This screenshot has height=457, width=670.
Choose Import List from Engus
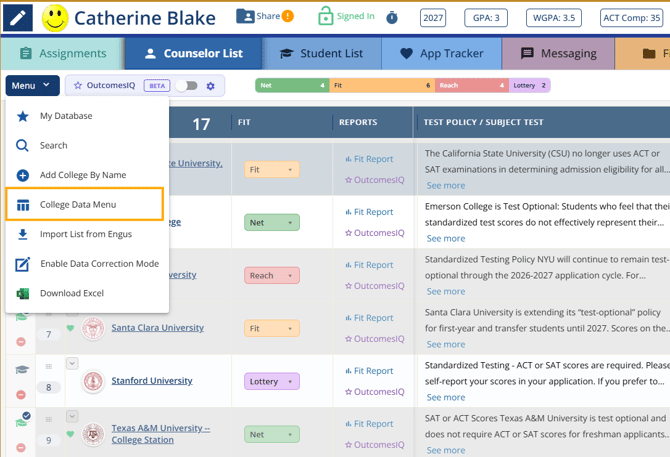85,234
